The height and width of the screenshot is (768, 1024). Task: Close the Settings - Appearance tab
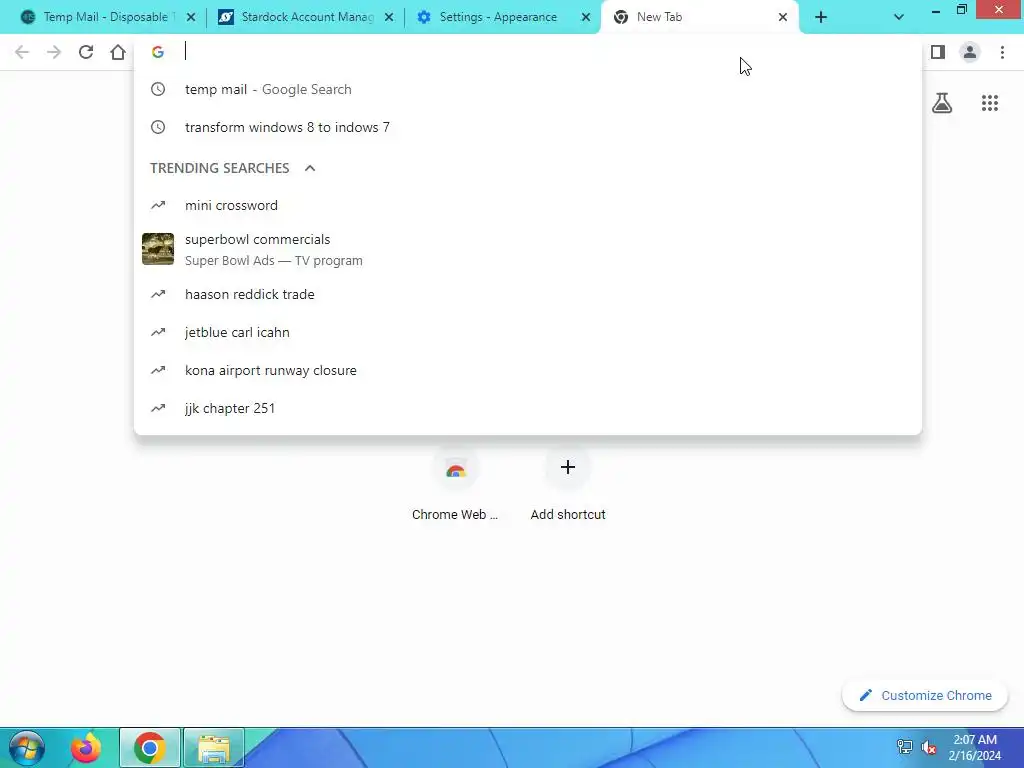point(586,18)
